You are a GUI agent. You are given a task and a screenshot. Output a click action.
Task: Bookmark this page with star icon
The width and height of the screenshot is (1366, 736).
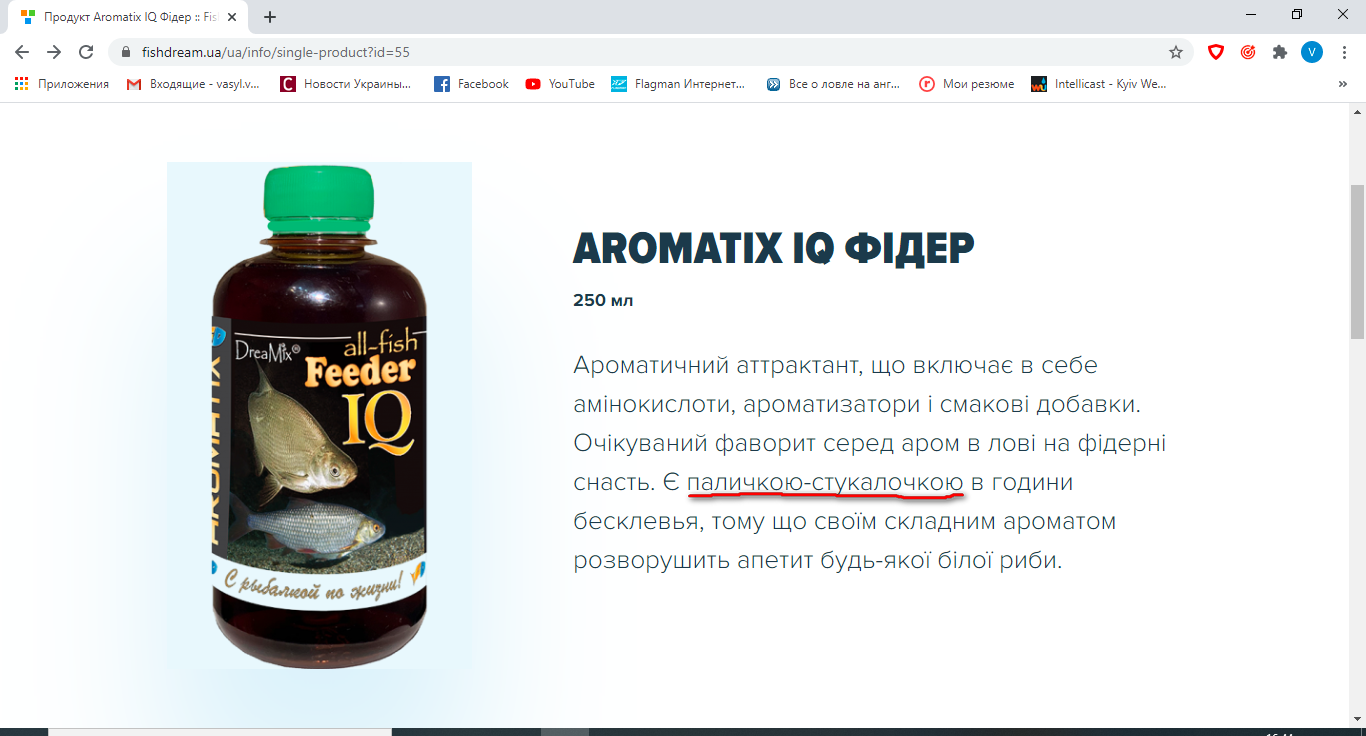coord(1176,52)
